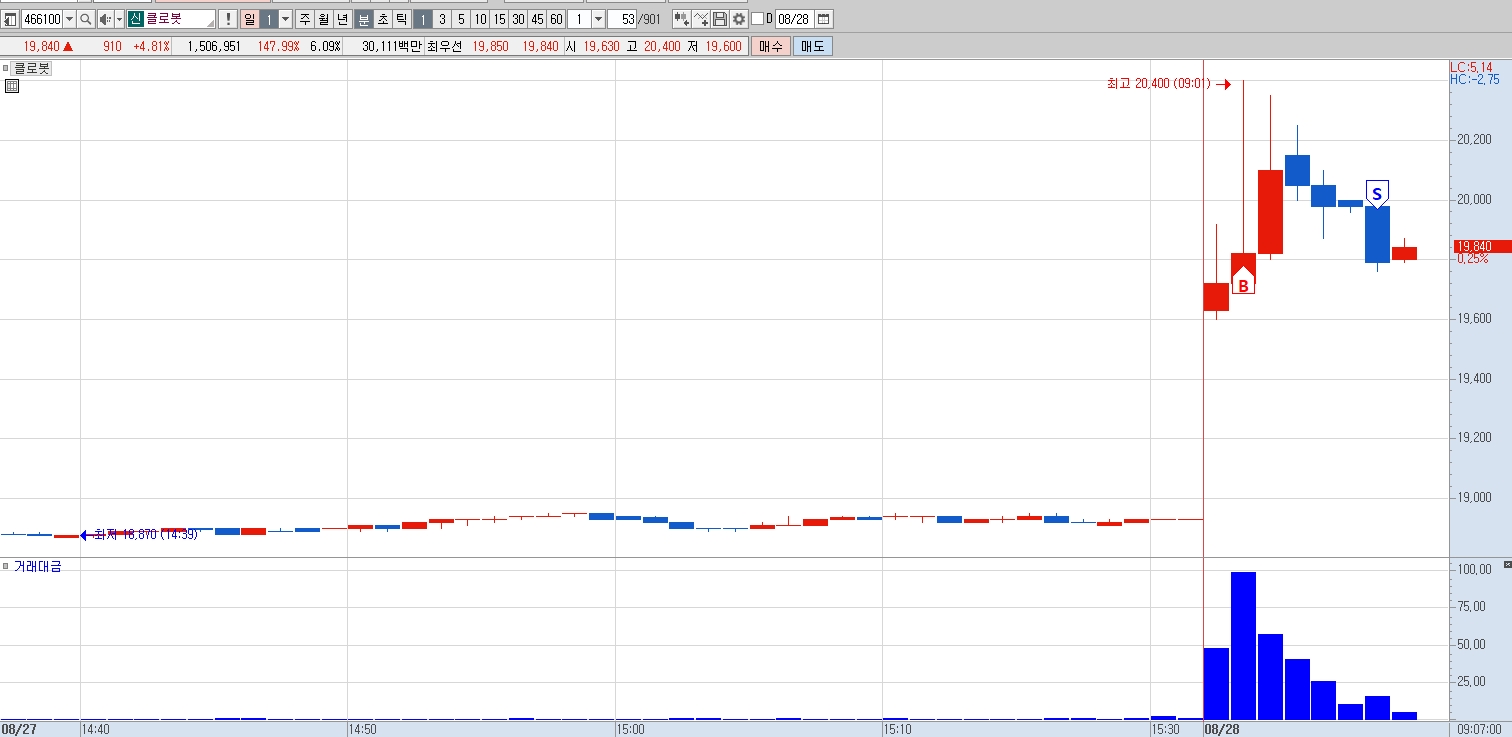This screenshot has height=737, width=1512.
Task: Click the 08/28 date input field
Action: pyautogui.click(x=795, y=19)
